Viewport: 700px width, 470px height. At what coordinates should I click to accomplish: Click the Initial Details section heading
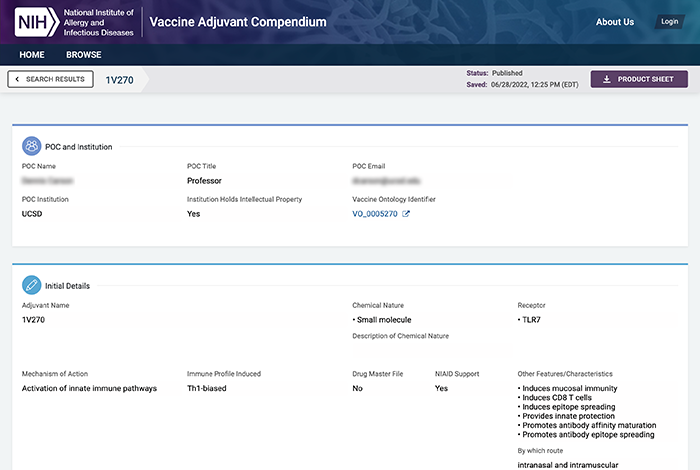tap(67, 286)
